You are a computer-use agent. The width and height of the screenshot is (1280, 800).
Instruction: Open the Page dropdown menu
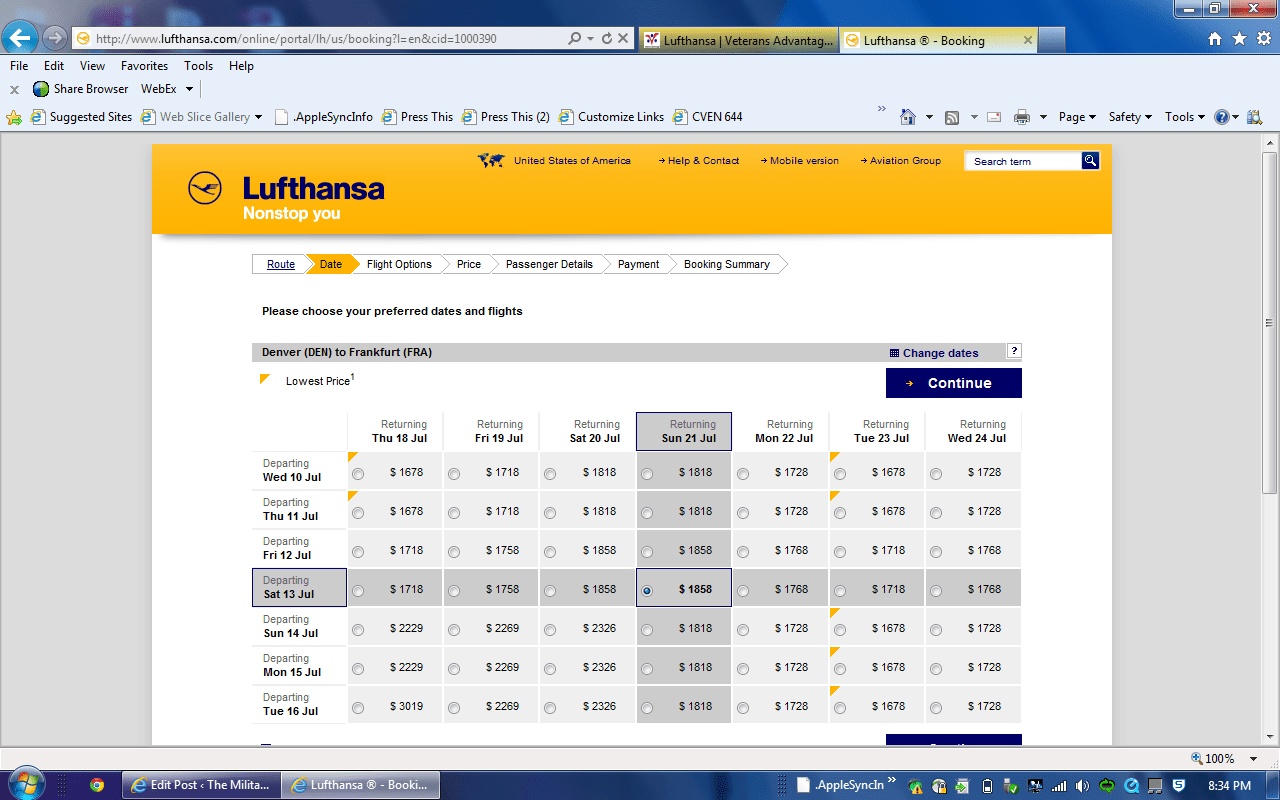(x=1075, y=116)
